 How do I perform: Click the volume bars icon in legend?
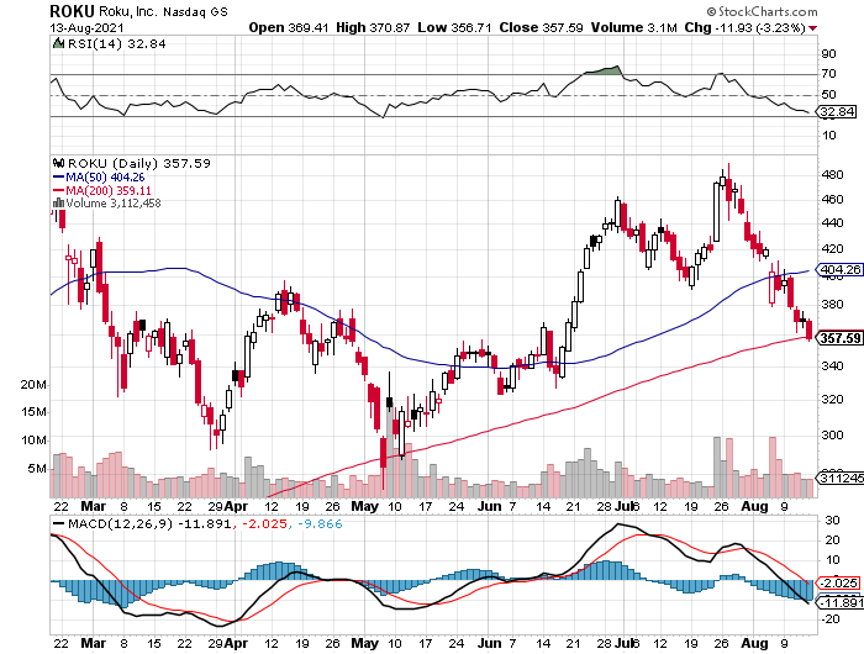coord(58,203)
